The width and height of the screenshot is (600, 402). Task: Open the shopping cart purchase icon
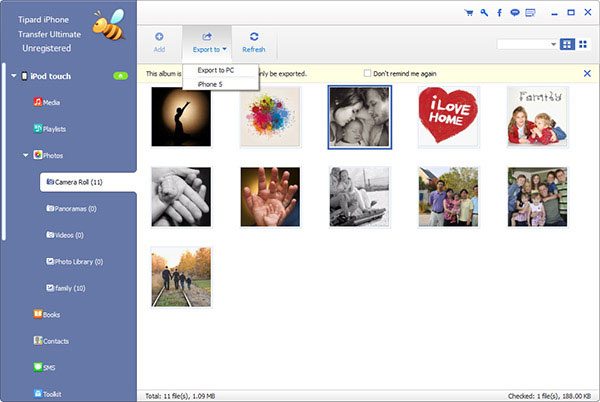pos(469,13)
